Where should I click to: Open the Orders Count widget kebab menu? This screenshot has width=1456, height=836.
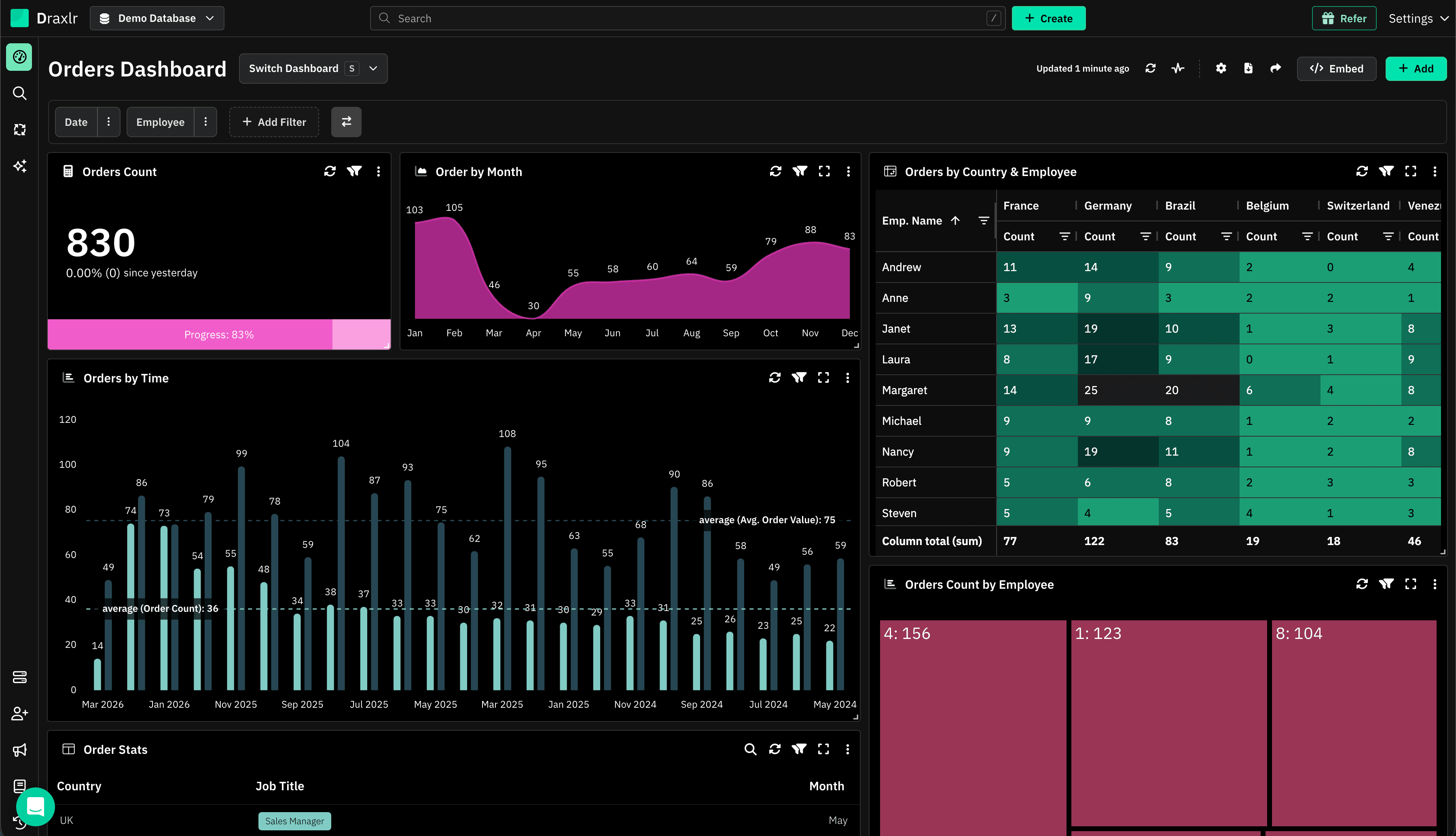coord(378,171)
